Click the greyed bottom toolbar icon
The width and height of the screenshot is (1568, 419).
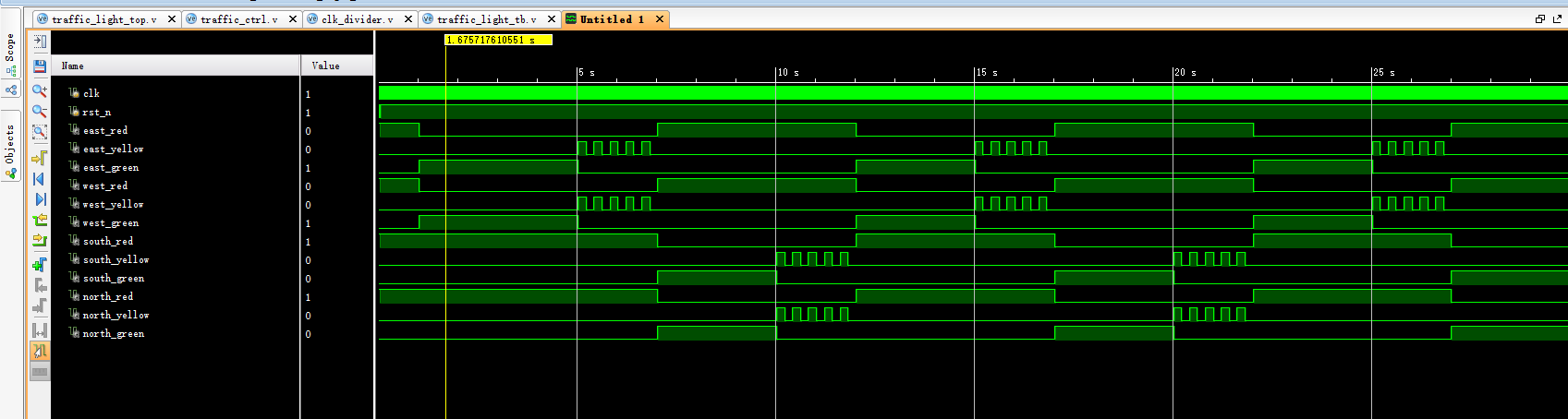(40, 372)
